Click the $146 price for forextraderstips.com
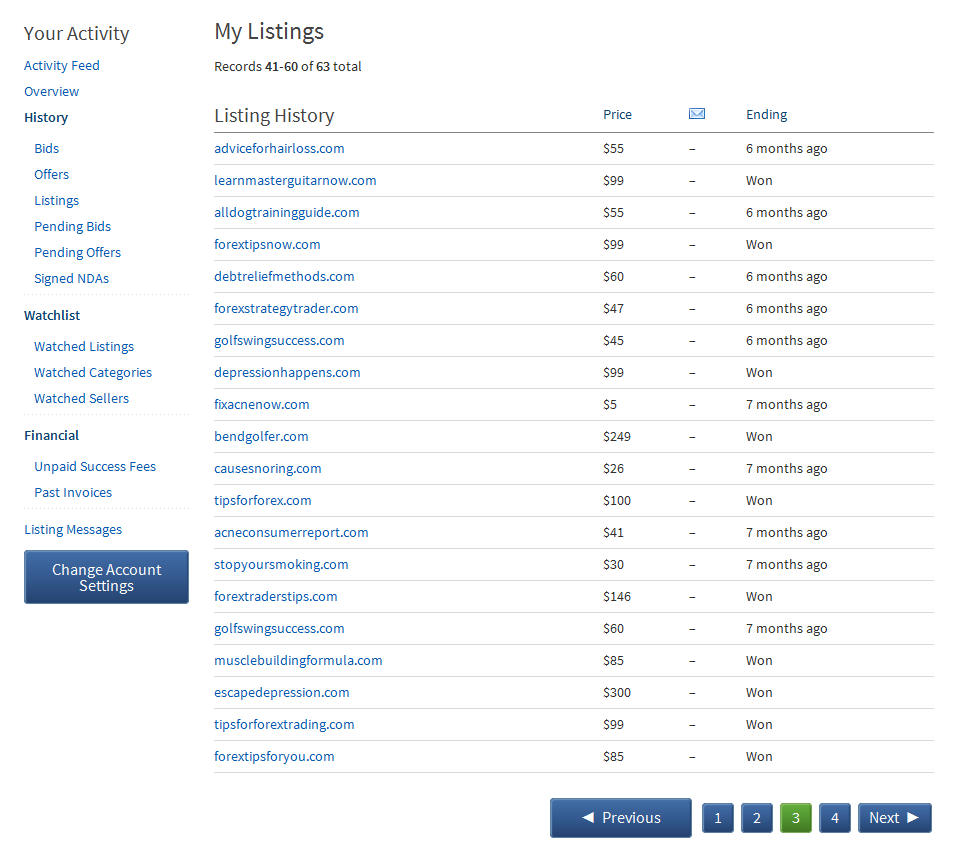Screen dimensions: 953x846 (x=616, y=597)
